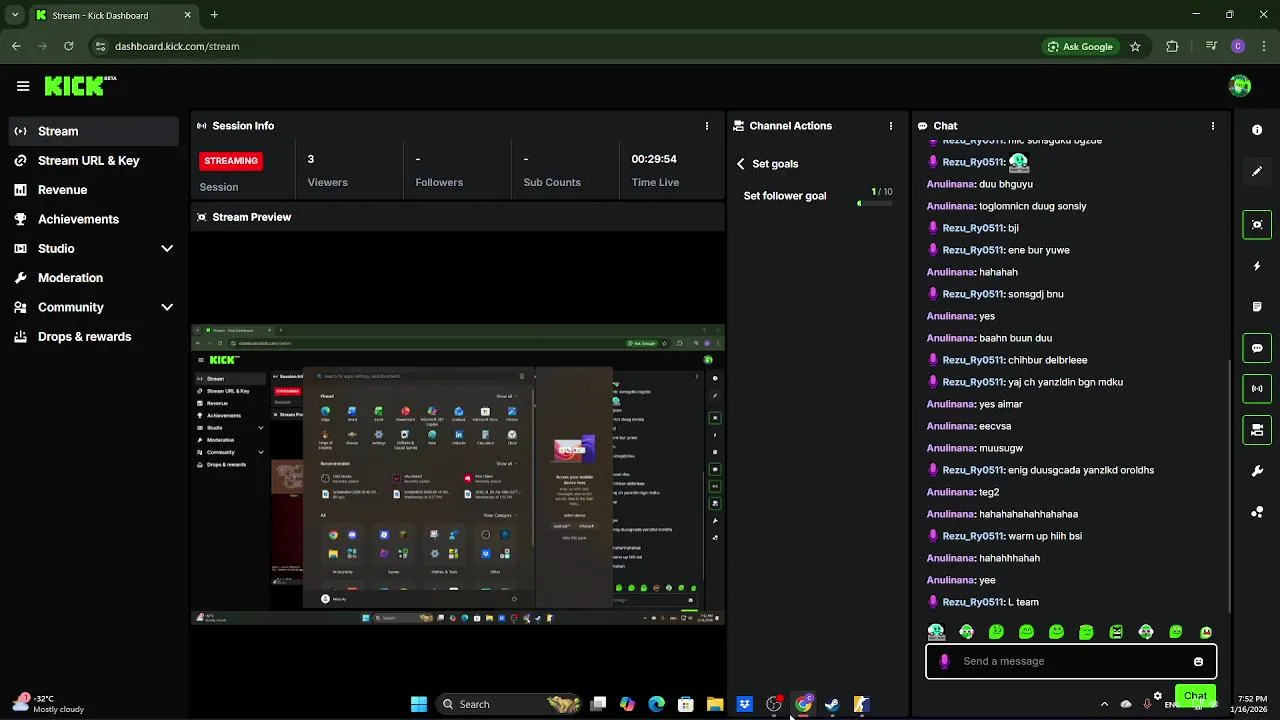Open Channel Actions three-dot options
1280x720 pixels.
(891, 126)
